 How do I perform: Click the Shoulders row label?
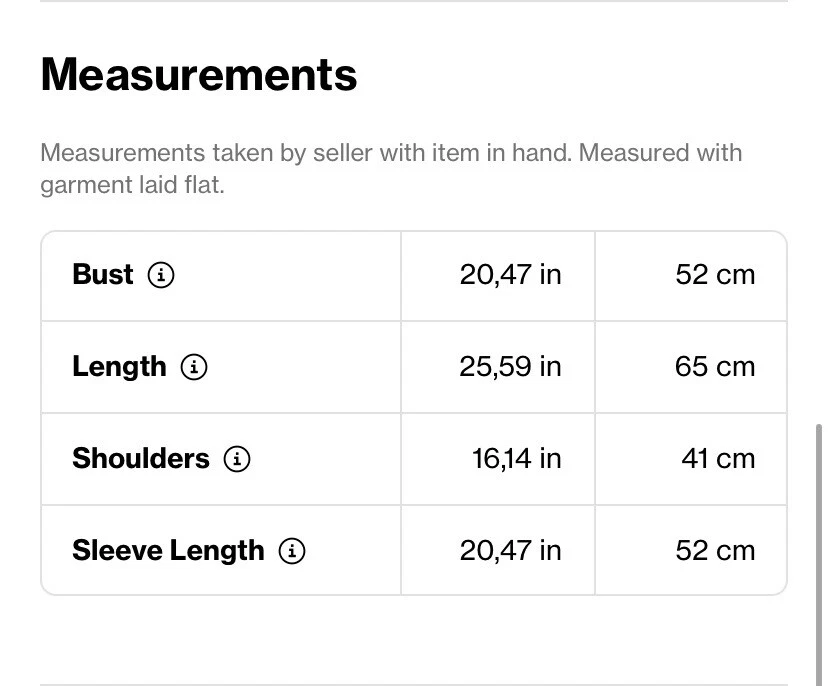coord(141,459)
